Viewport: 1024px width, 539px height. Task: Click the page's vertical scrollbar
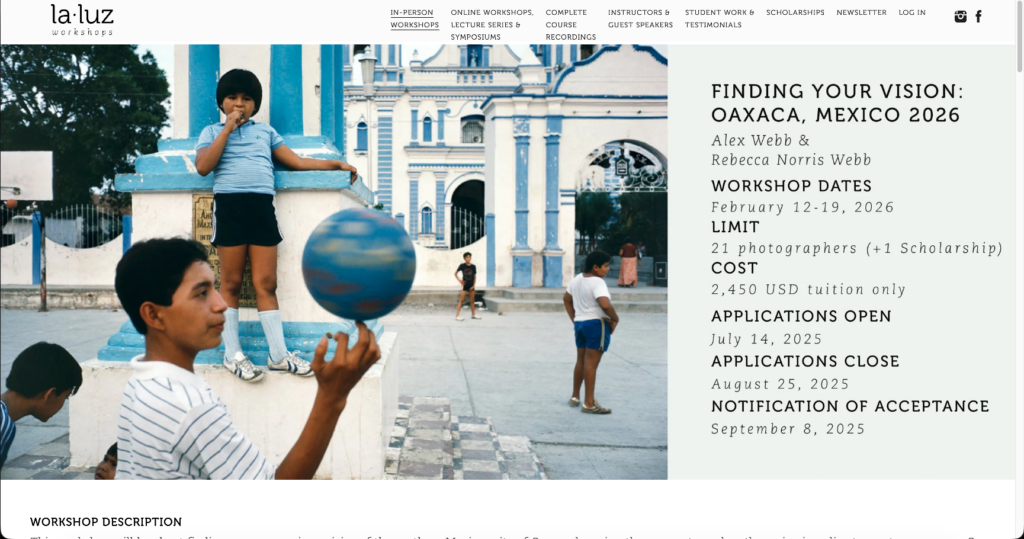tap(1019, 269)
